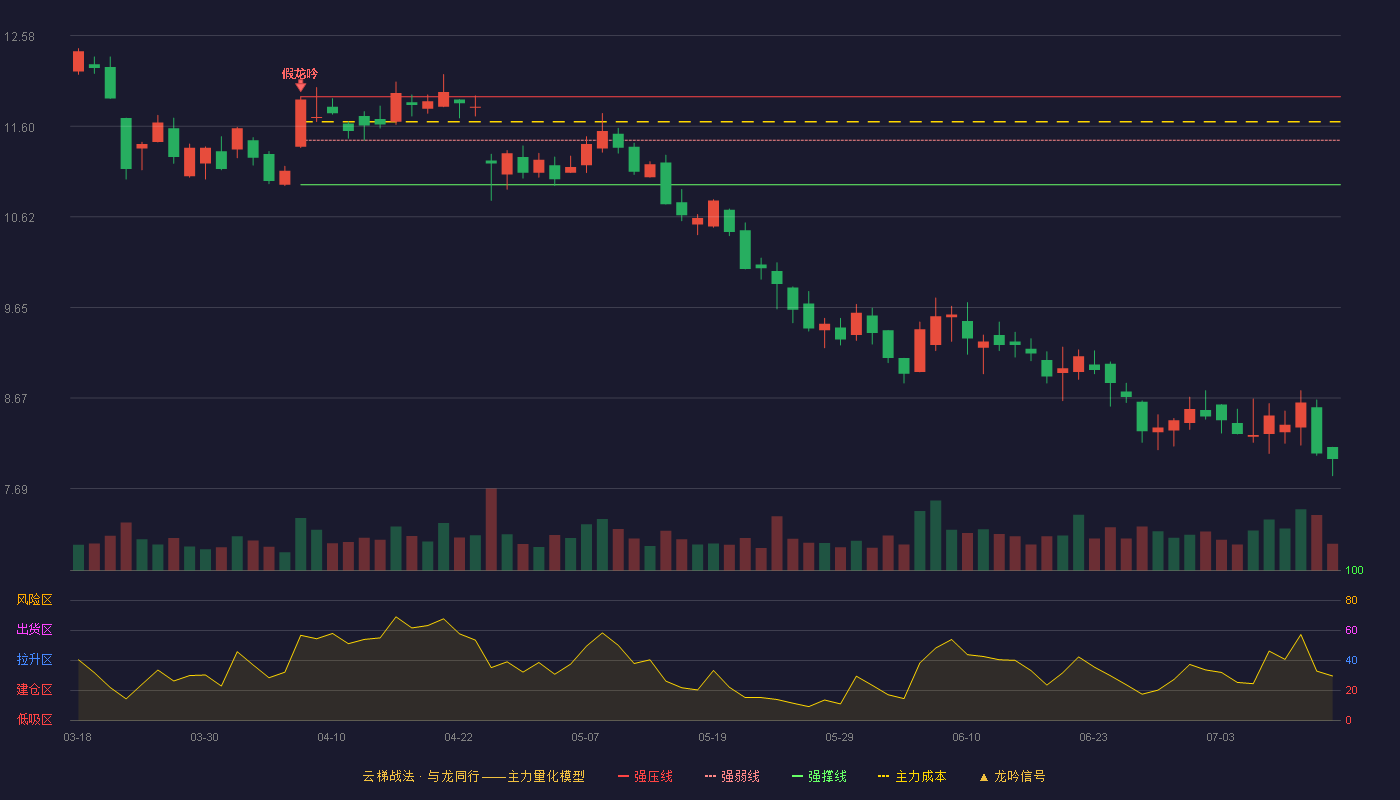Select the 出货区 zone label
Image resolution: width=1400 pixels, height=800 pixels.
pos(34,630)
